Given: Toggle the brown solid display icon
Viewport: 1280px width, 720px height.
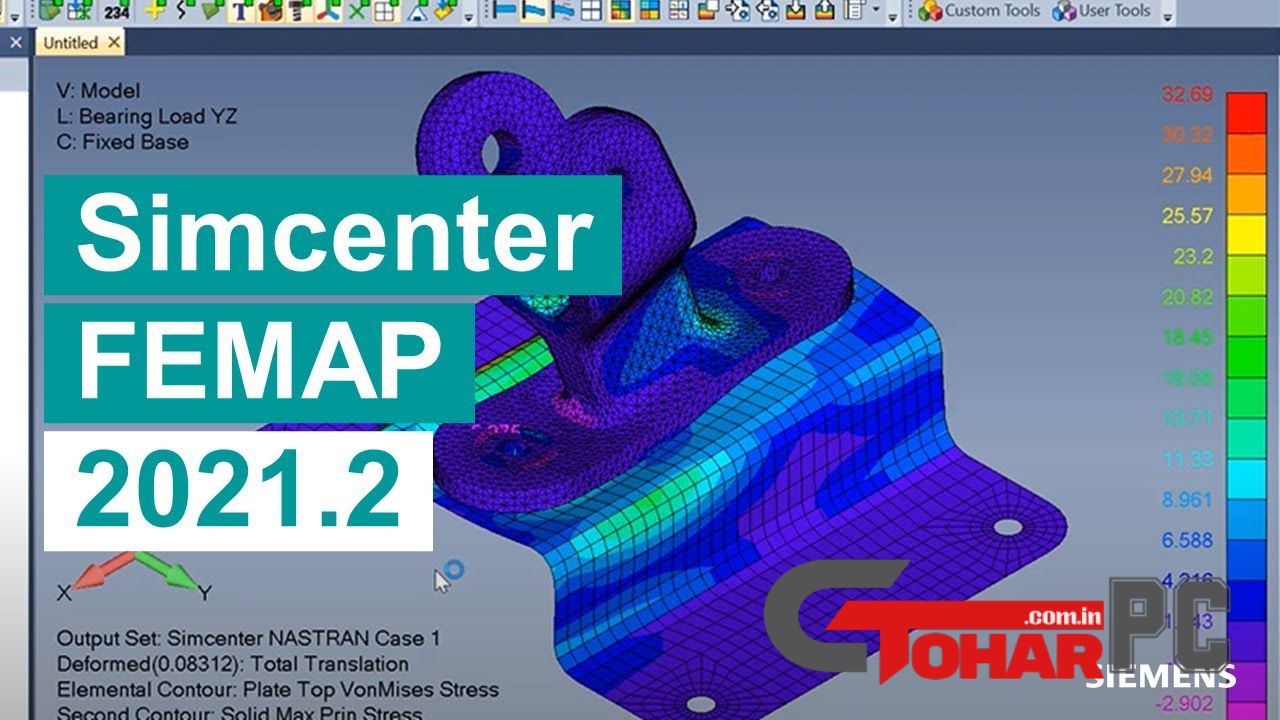Looking at the screenshot, I should click(x=269, y=11).
